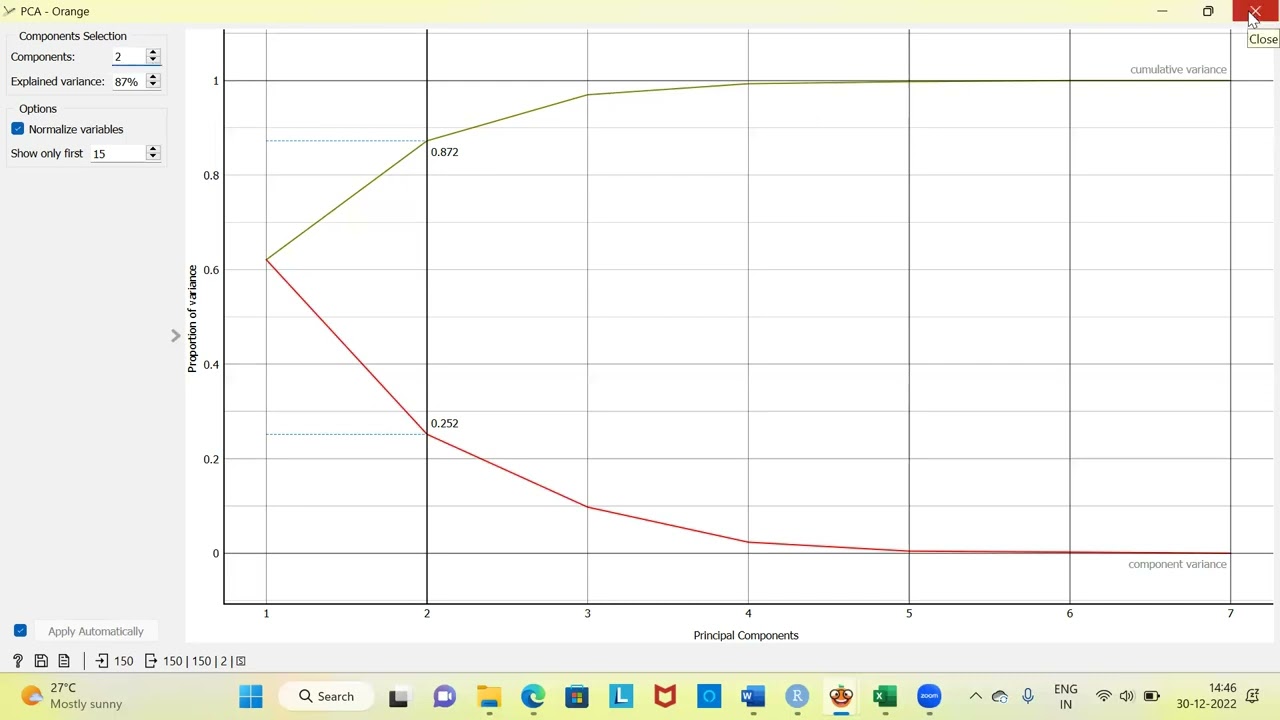Open Zoom from the taskbar
The image size is (1280, 720).
(x=929, y=696)
